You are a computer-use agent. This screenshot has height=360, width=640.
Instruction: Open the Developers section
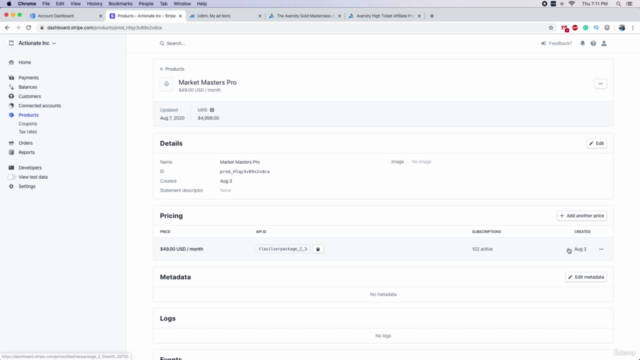coord(30,168)
